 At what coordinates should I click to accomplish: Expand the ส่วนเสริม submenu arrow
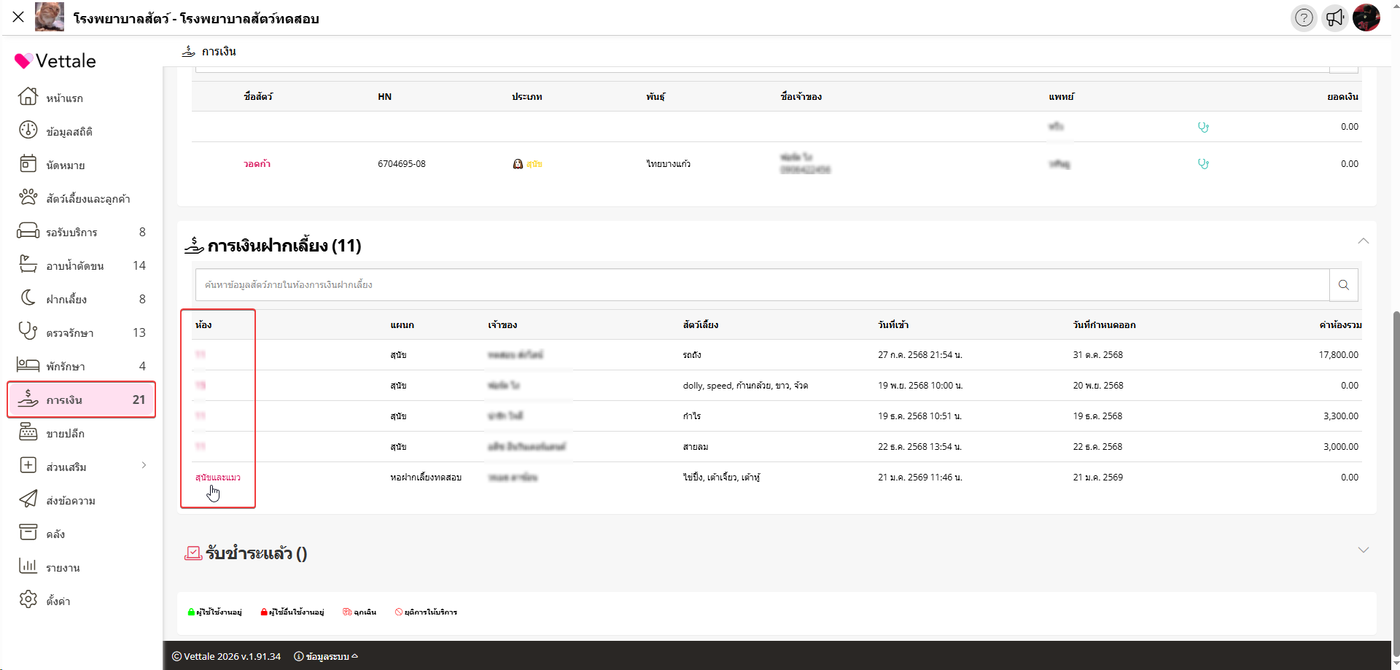143,466
